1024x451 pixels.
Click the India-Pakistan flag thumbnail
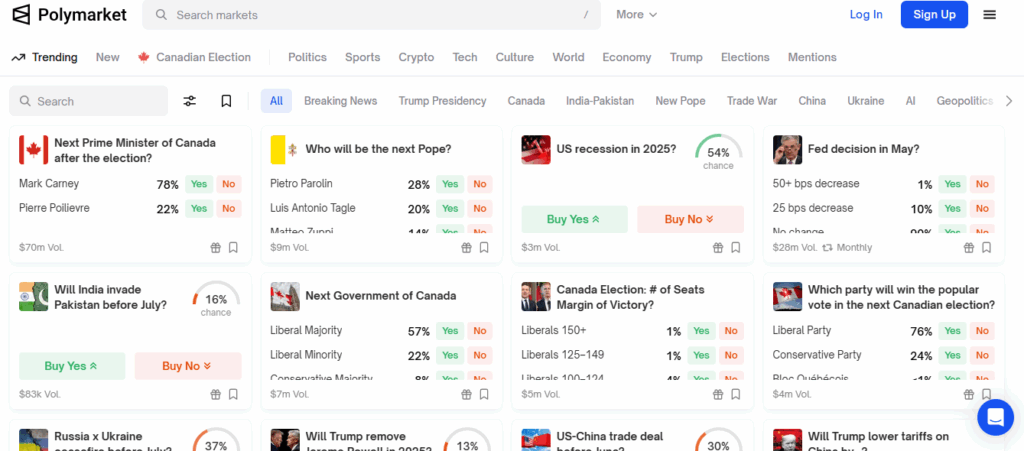[x=34, y=296]
